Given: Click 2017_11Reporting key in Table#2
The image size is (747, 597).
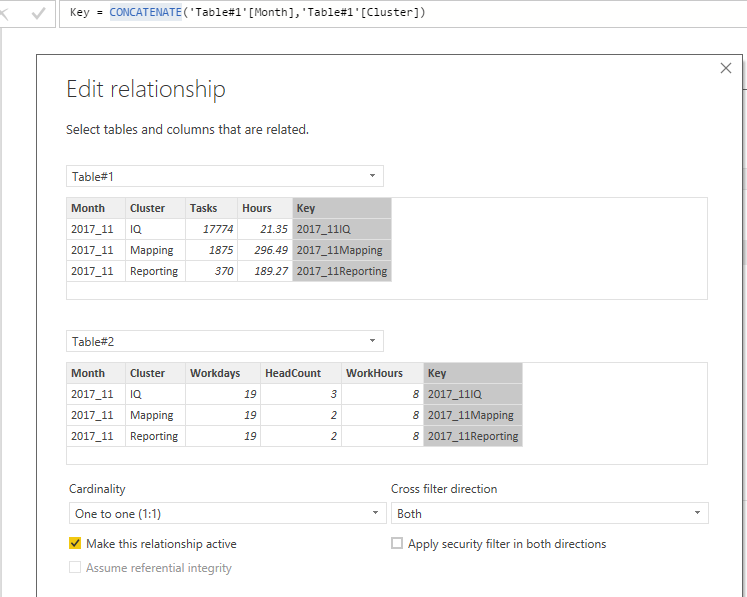Looking at the screenshot, I should pyautogui.click(x=473, y=436).
